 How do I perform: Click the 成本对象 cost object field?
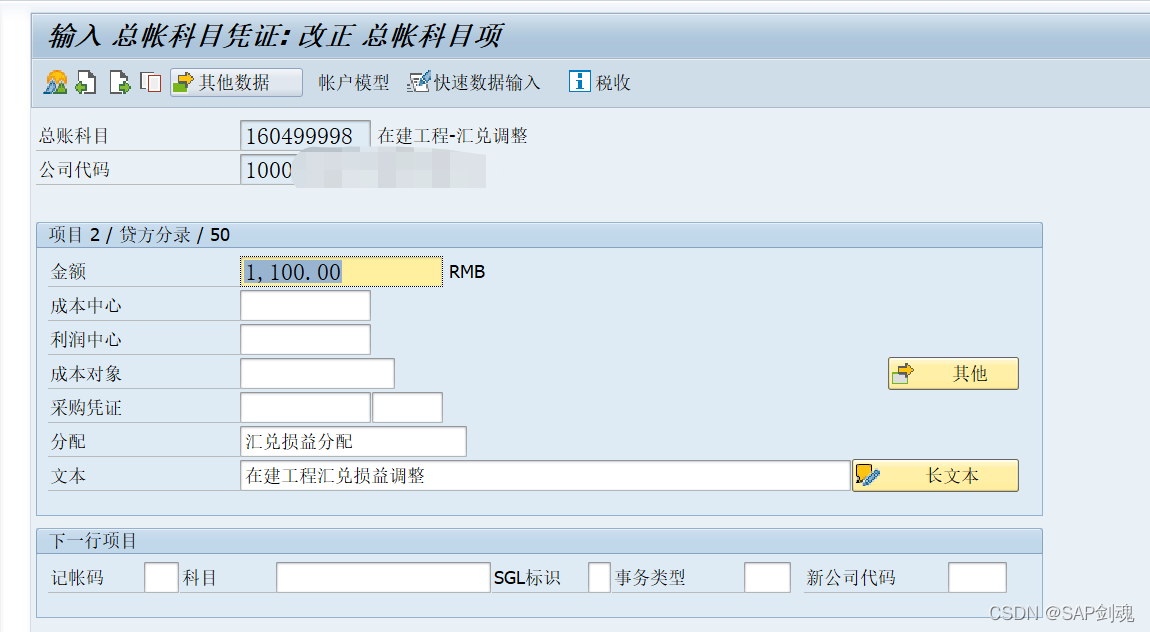point(318,374)
